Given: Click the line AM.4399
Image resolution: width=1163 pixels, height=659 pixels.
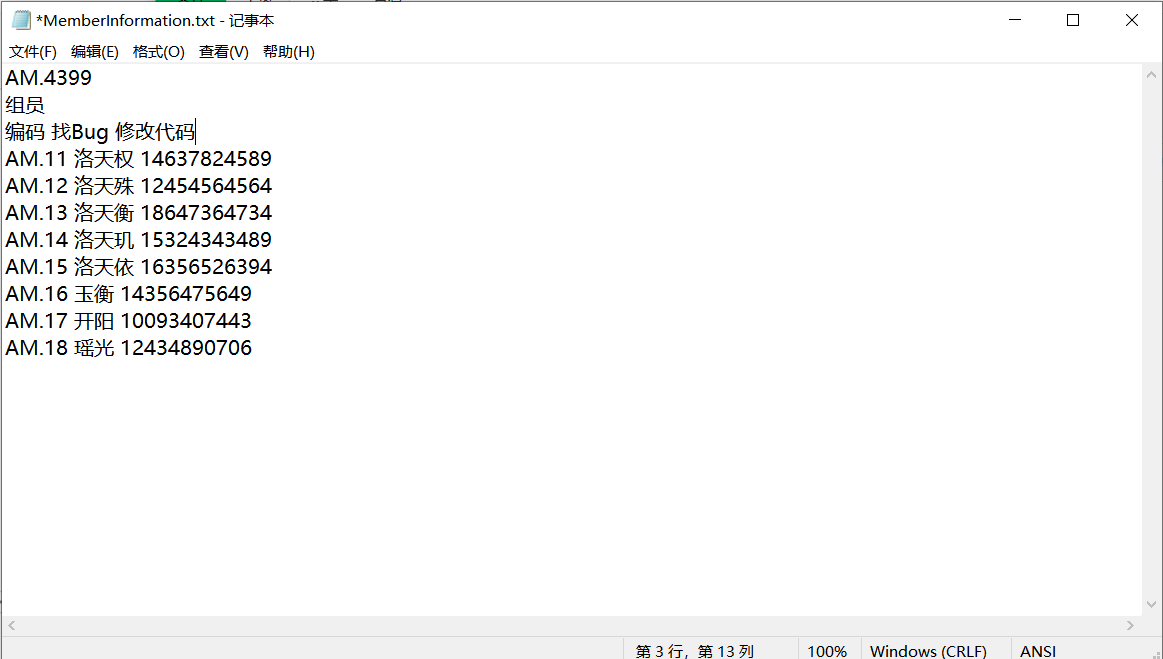Looking at the screenshot, I should coord(48,78).
